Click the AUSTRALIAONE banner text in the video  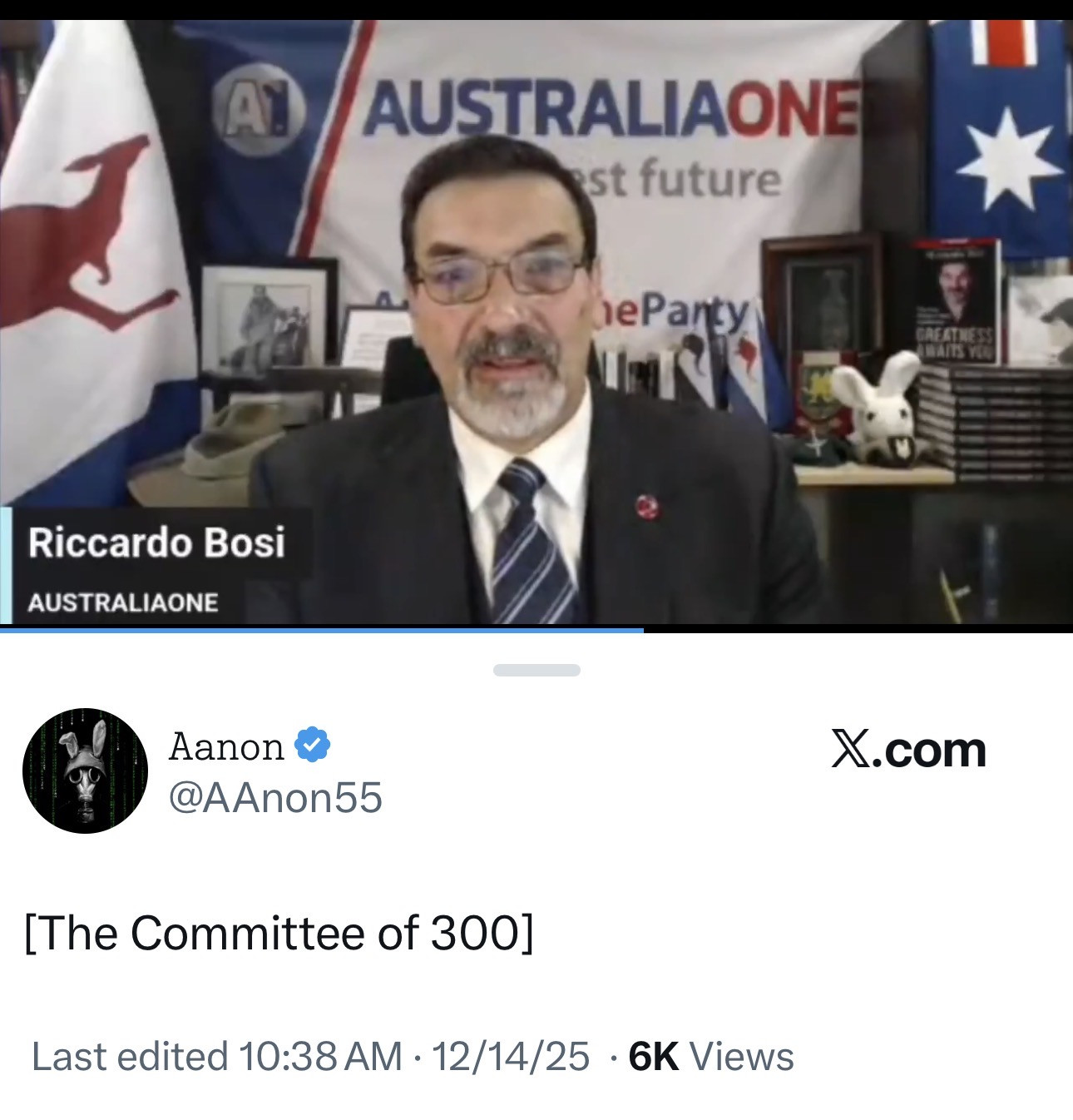[611, 110]
